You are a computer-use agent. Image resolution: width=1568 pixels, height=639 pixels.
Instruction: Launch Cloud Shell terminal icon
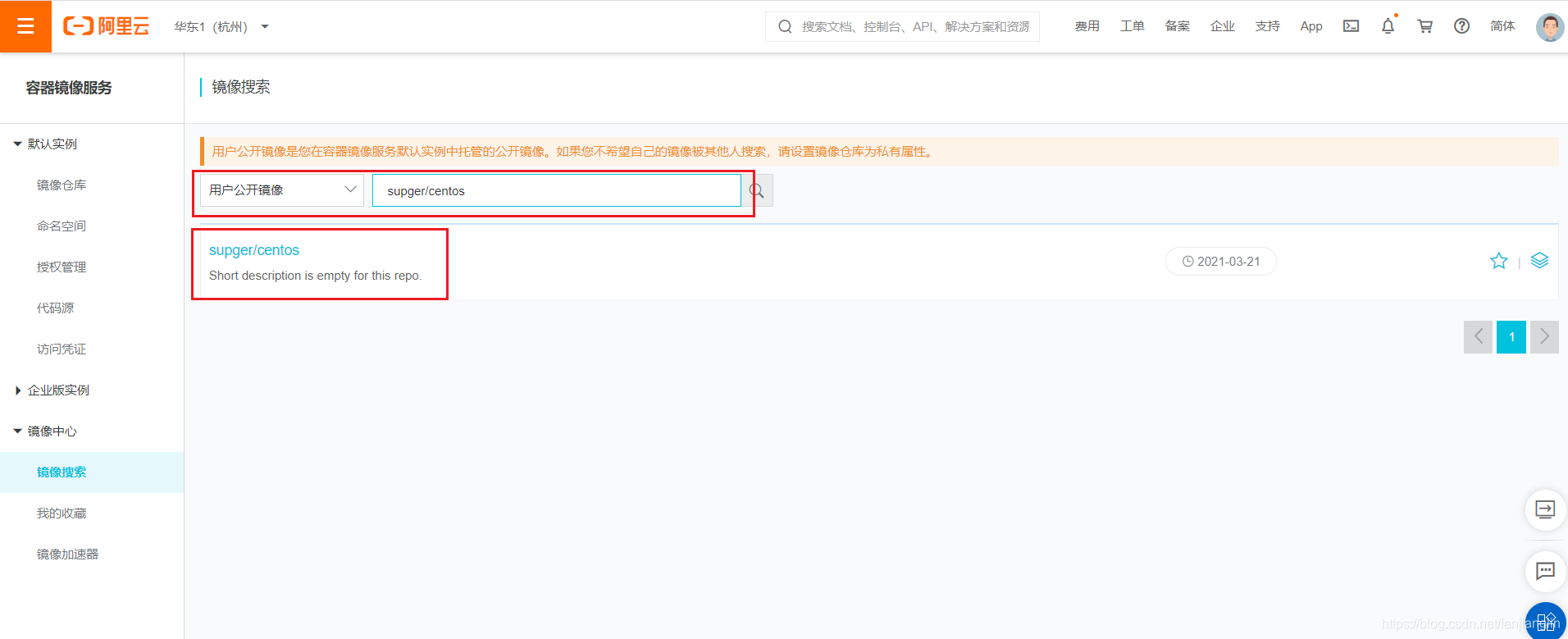click(1351, 26)
